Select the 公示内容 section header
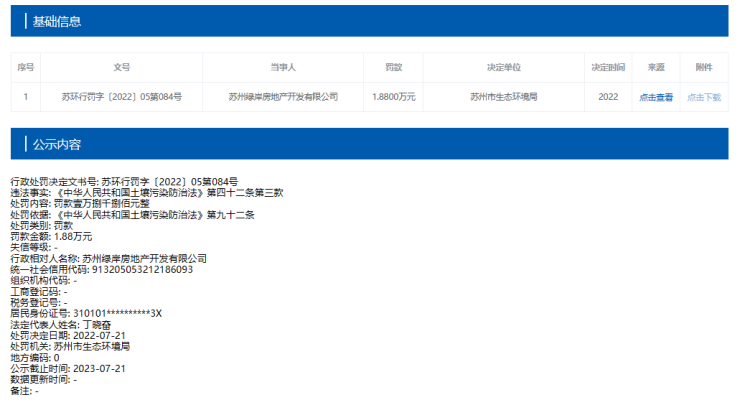 (x=57, y=144)
